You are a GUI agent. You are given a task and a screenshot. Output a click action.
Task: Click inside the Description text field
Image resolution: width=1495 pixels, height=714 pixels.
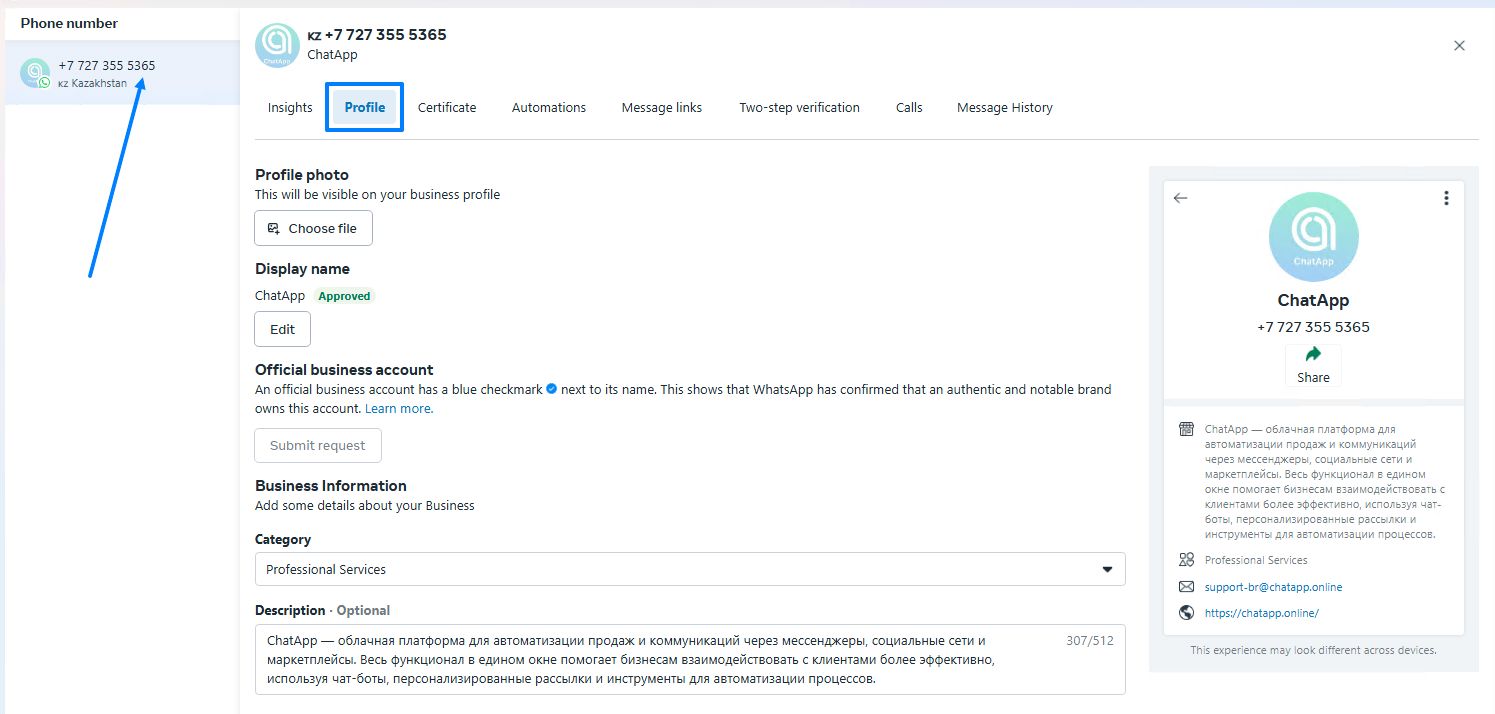[660, 659]
